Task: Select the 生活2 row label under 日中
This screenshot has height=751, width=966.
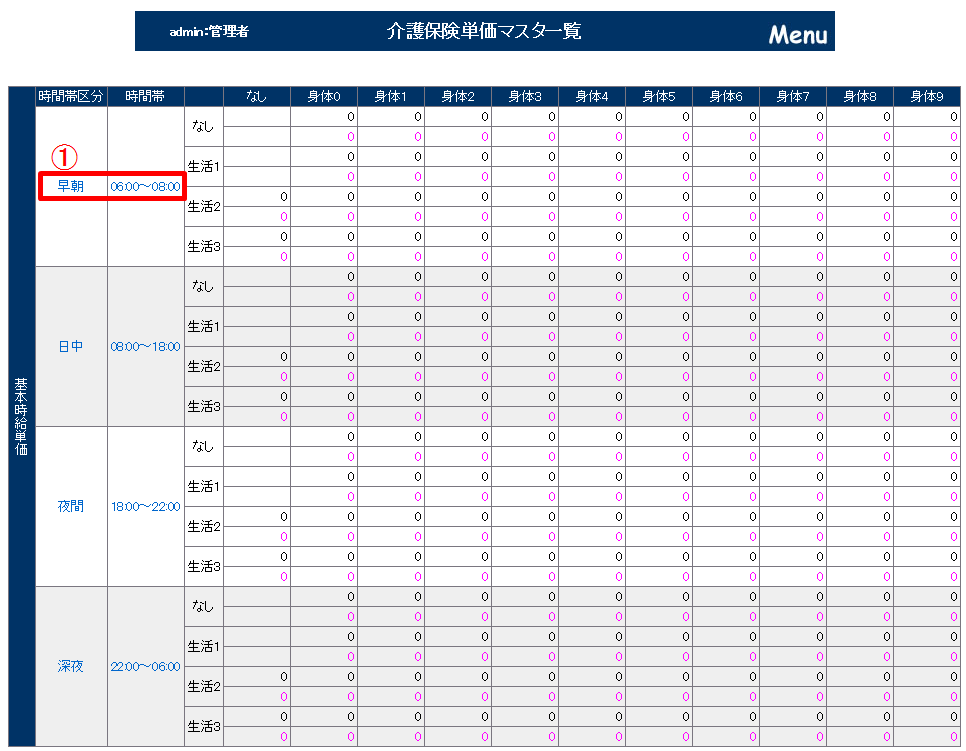Action: point(204,367)
